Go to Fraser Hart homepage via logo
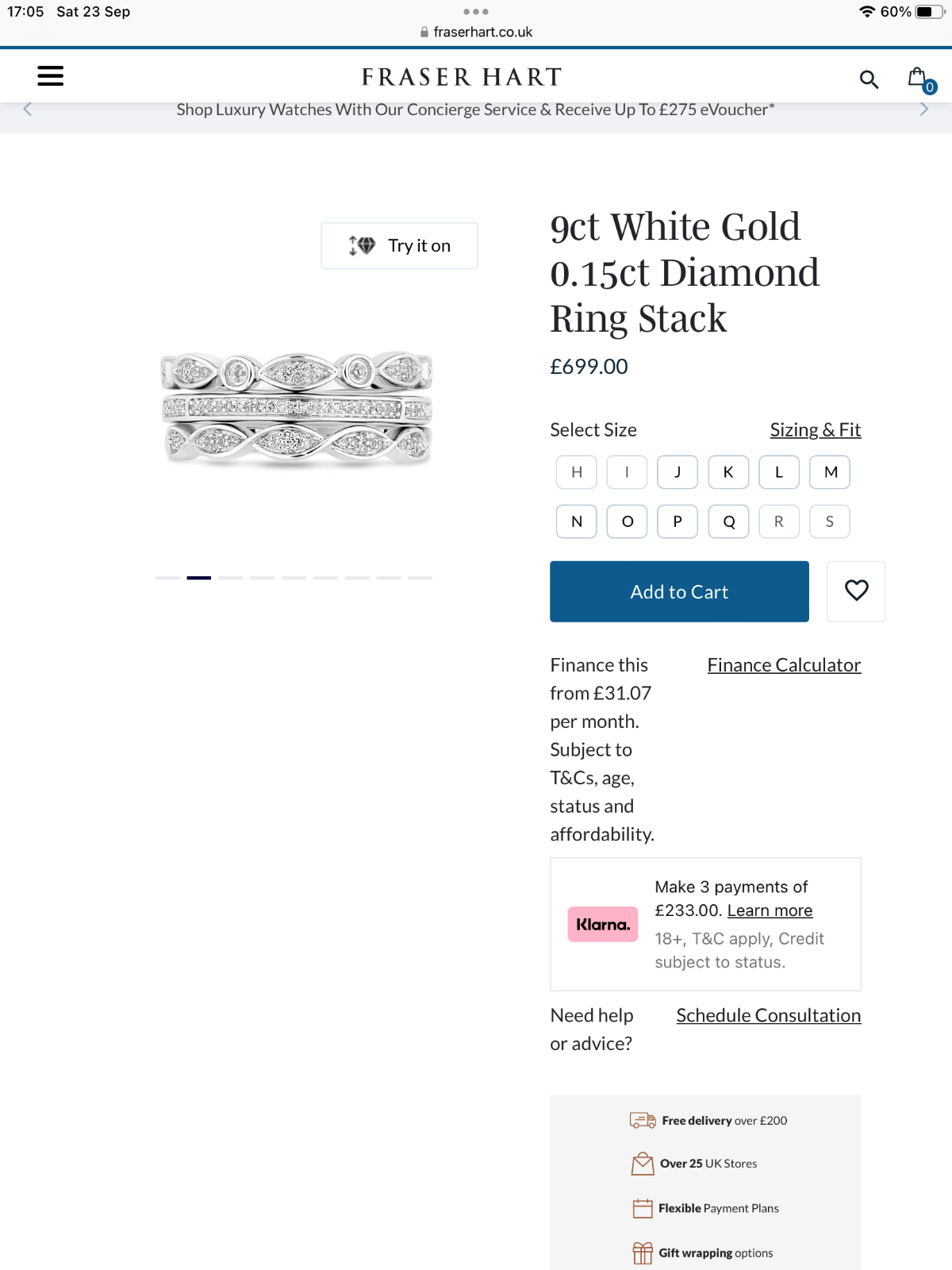Screen dimensions: 952x1270 (462, 77)
